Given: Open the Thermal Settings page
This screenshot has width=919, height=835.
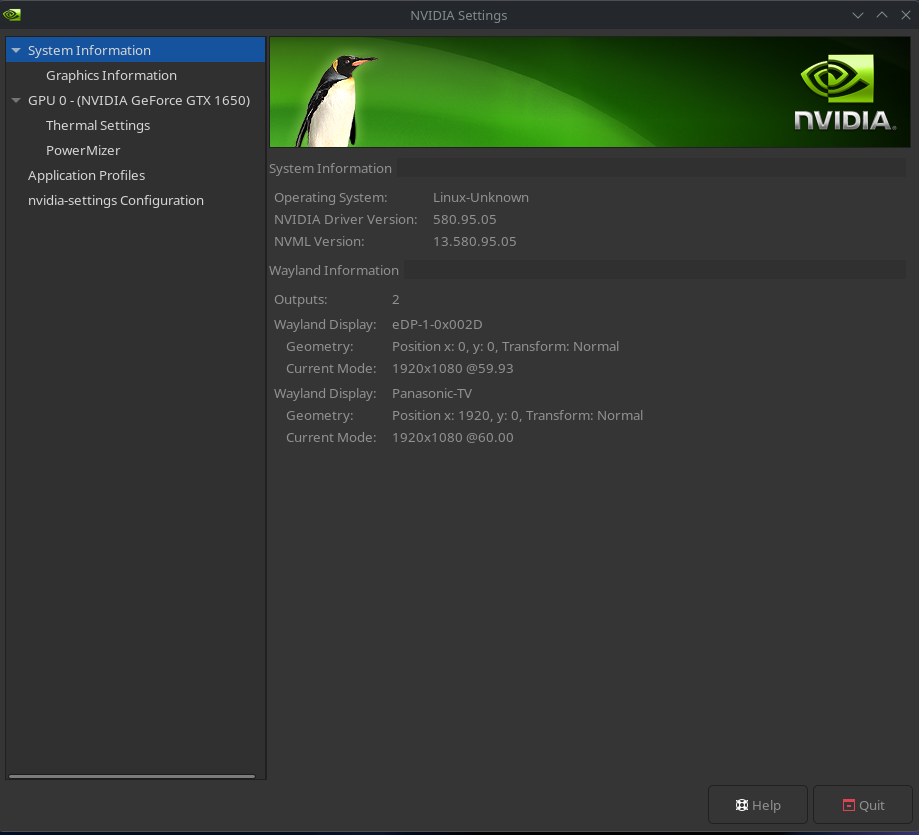Looking at the screenshot, I should click(98, 125).
